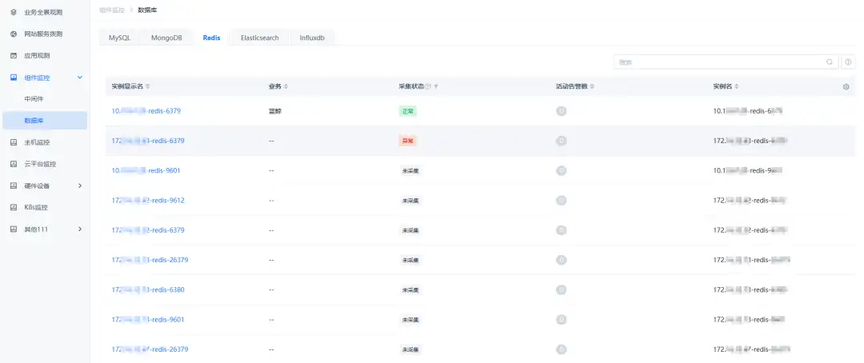This screenshot has width=864, height=363.
Task: Open the instance link ending in redis-9612
Action: point(148,201)
